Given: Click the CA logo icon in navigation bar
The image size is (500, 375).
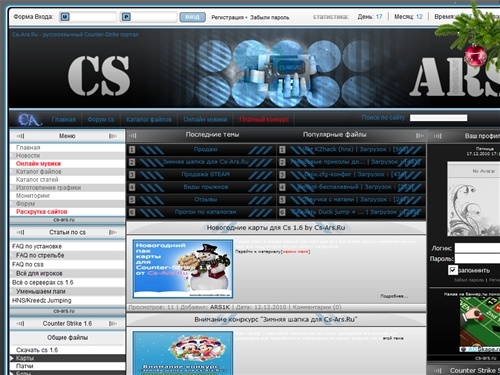Looking at the screenshot, I should [30, 119].
